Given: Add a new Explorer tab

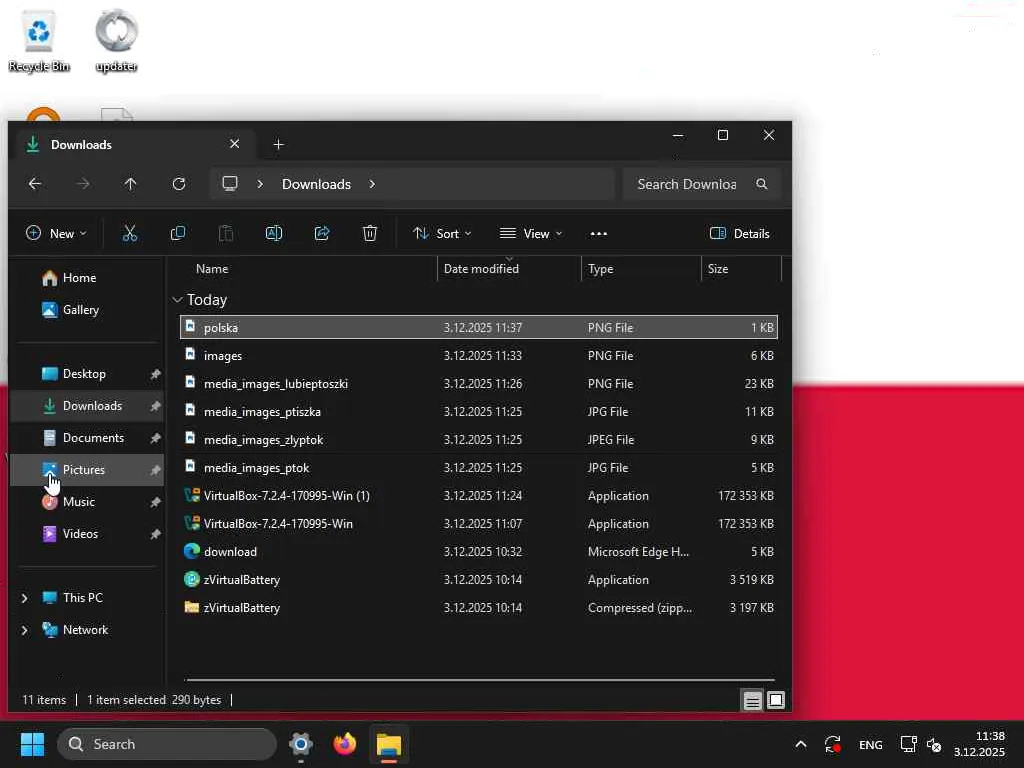Looking at the screenshot, I should (x=278, y=144).
